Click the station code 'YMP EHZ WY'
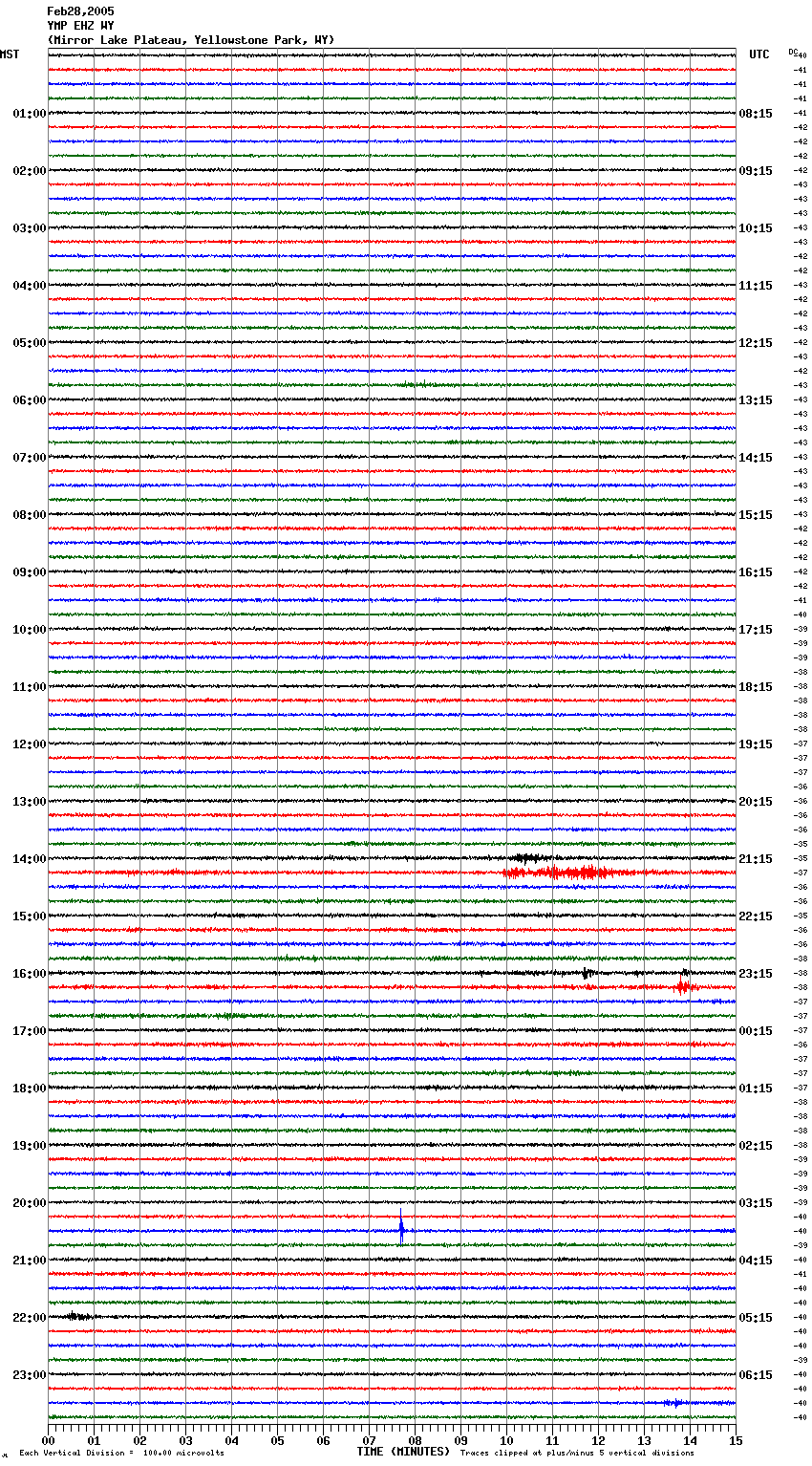812x1466 pixels. click(x=80, y=26)
